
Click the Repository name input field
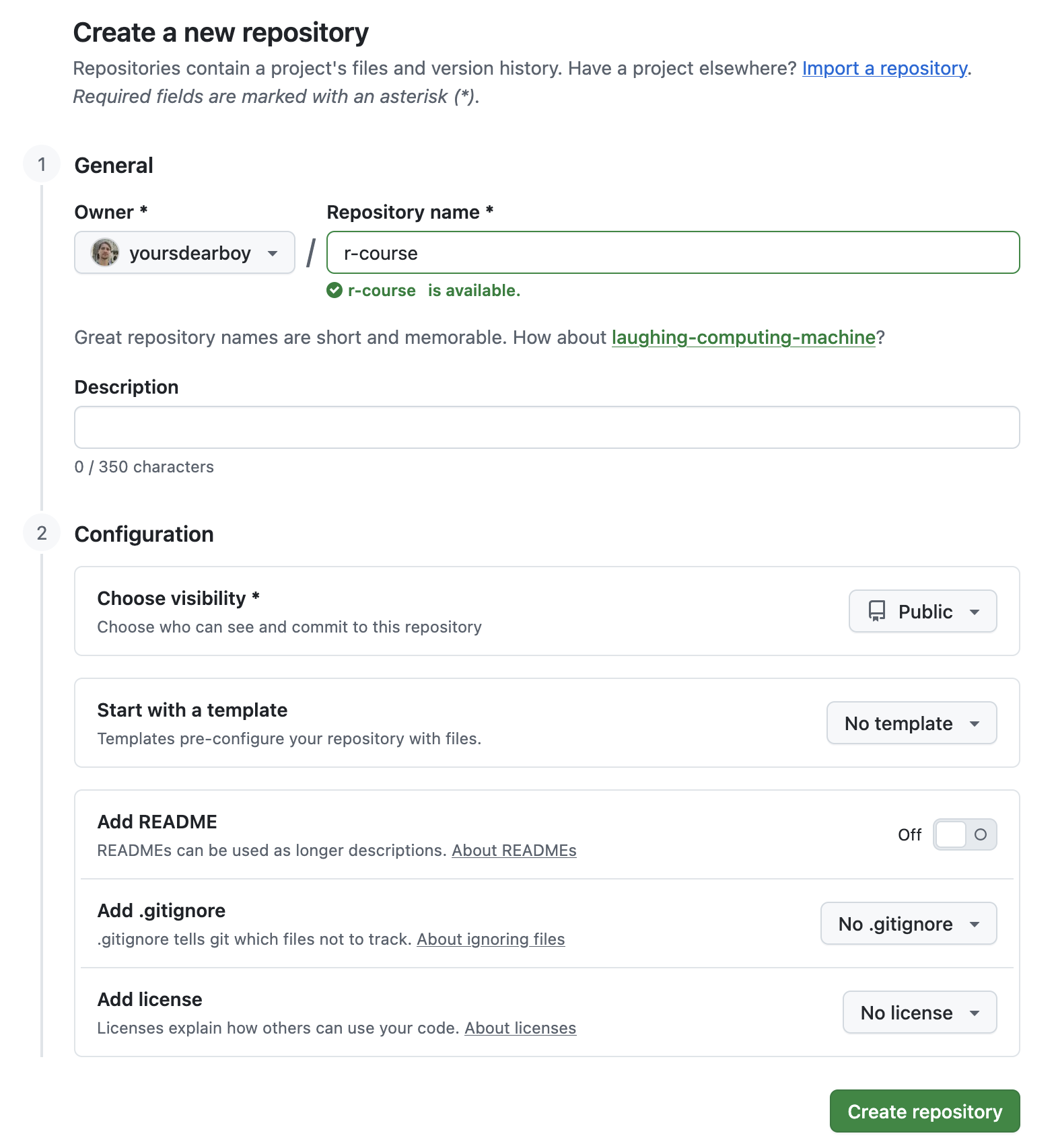673,252
